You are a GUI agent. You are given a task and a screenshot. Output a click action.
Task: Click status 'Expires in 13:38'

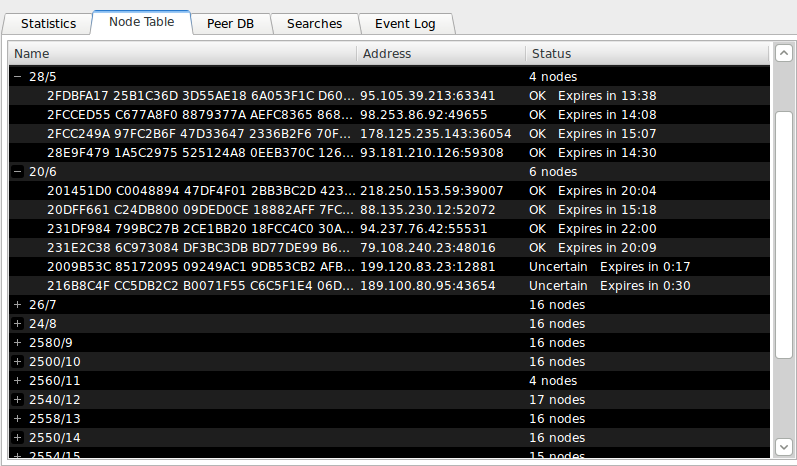pos(607,96)
